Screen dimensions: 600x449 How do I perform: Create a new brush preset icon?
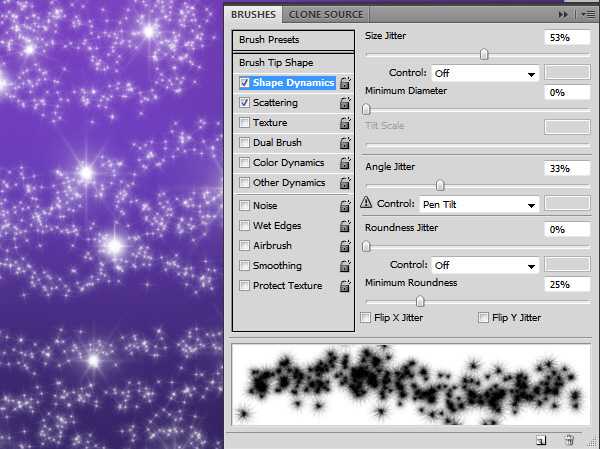541,439
